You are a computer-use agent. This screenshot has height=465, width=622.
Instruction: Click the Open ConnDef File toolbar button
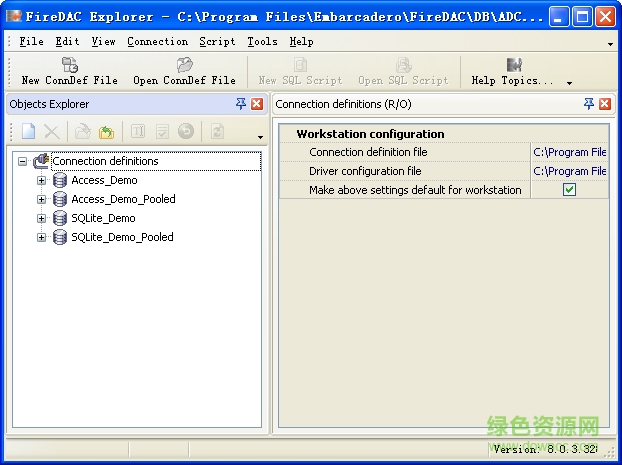(x=184, y=72)
